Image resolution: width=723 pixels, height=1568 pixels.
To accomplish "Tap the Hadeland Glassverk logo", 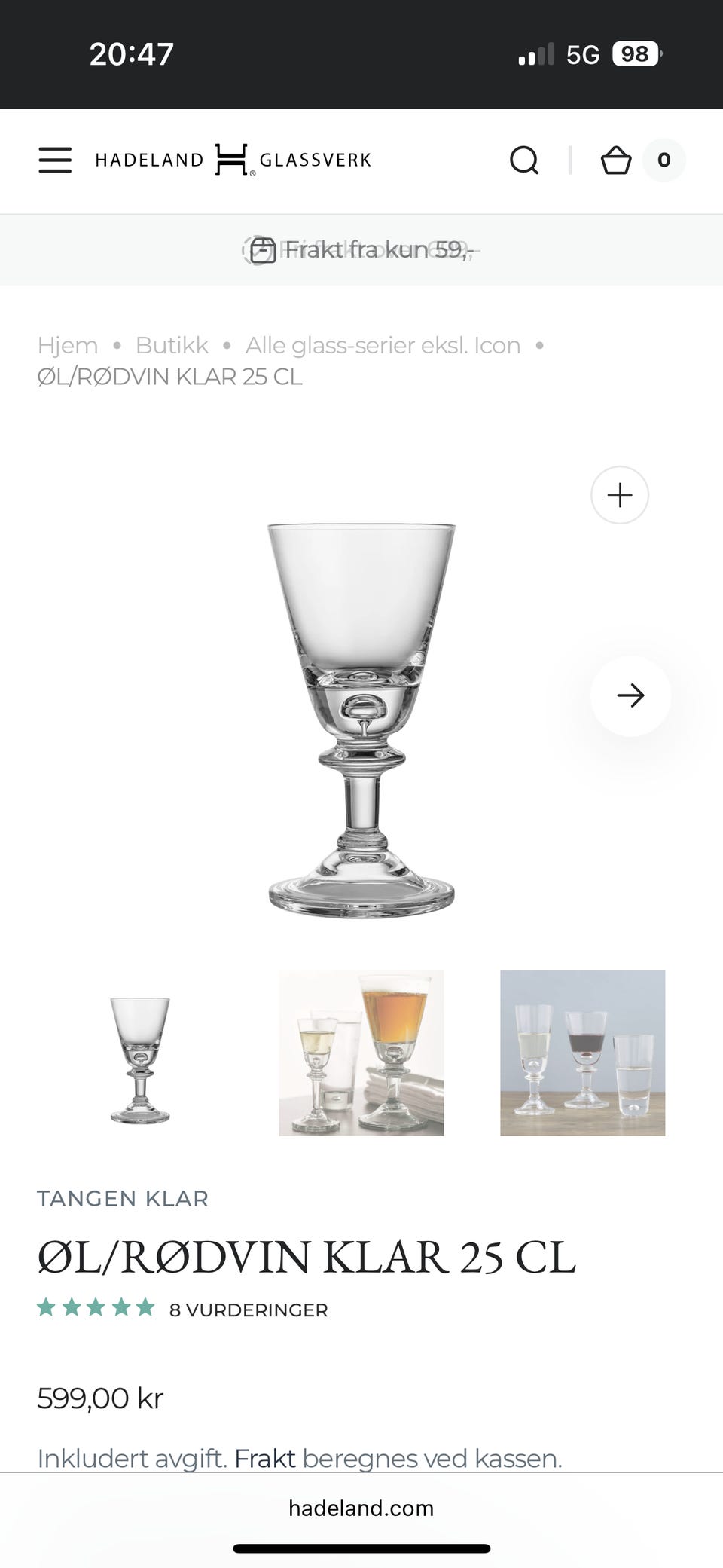I will 233,160.
